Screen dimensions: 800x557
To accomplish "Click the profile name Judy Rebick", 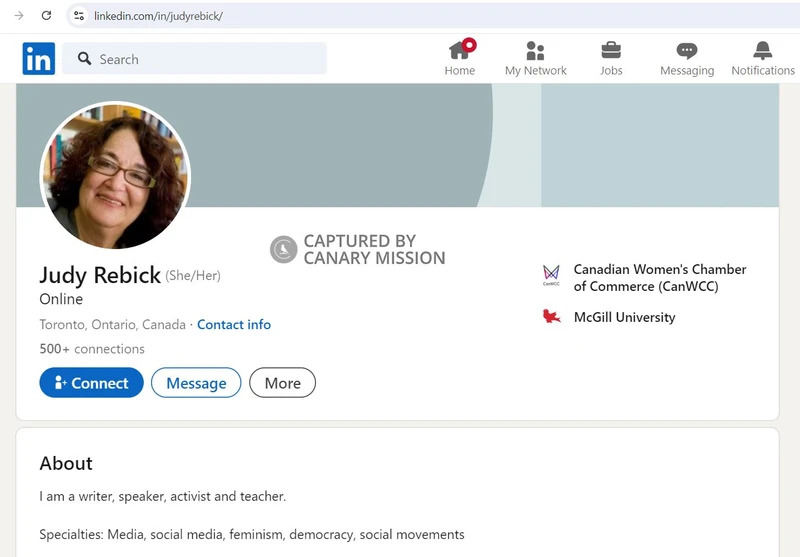I will [100, 275].
